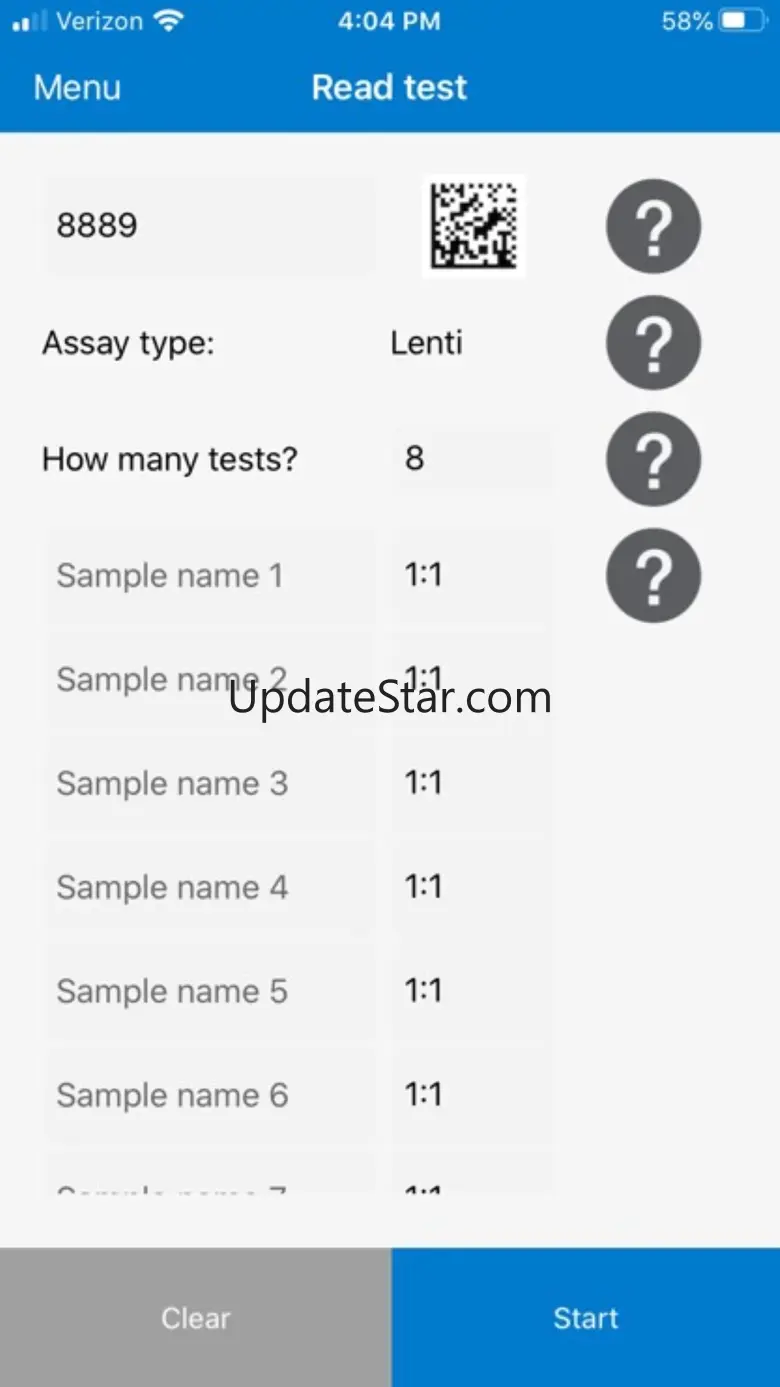The image size is (780, 1387).
Task: Select dilution 1:1 for Sample name 3
Action: coord(470,783)
